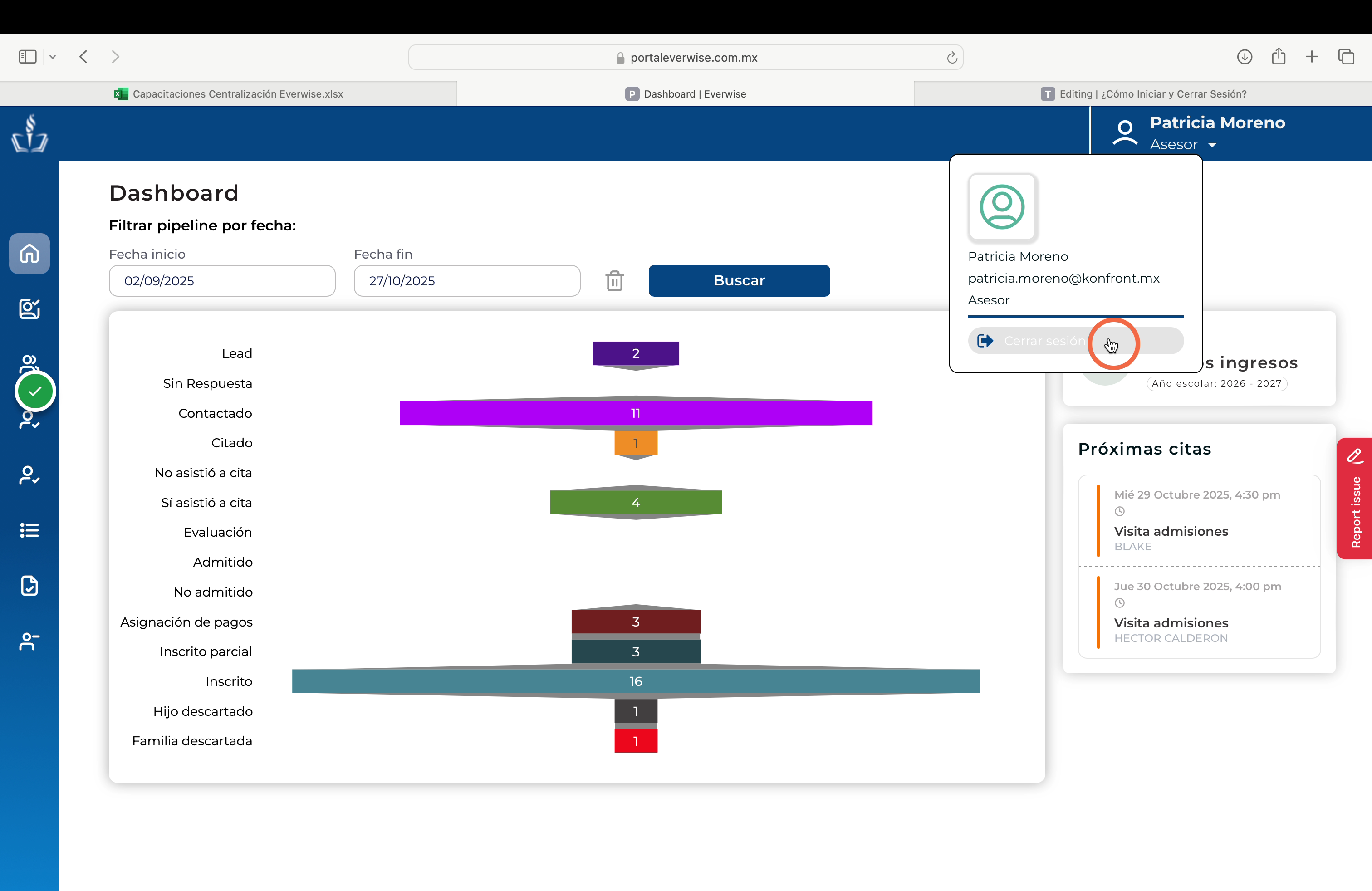This screenshot has height=891, width=1372.
Task: Clear date filters with the trash icon
Action: click(x=614, y=281)
